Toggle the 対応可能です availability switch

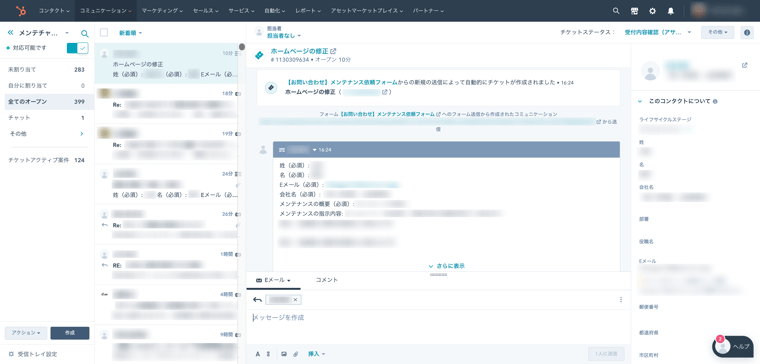coord(78,48)
